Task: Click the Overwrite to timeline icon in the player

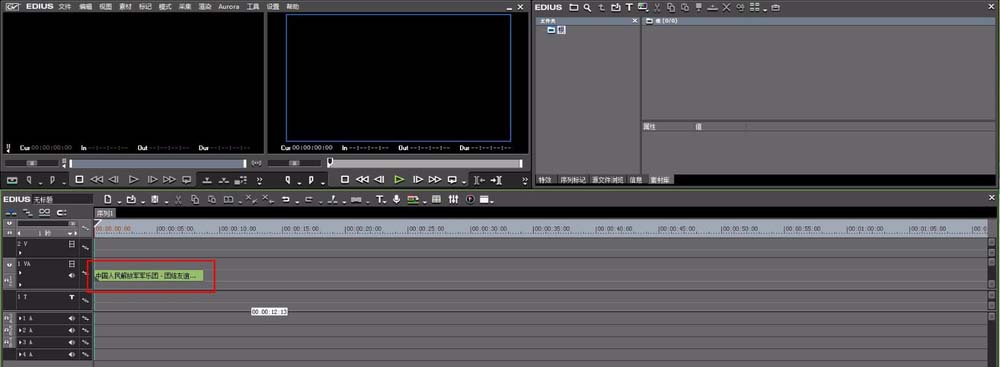Action: [223, 180]
